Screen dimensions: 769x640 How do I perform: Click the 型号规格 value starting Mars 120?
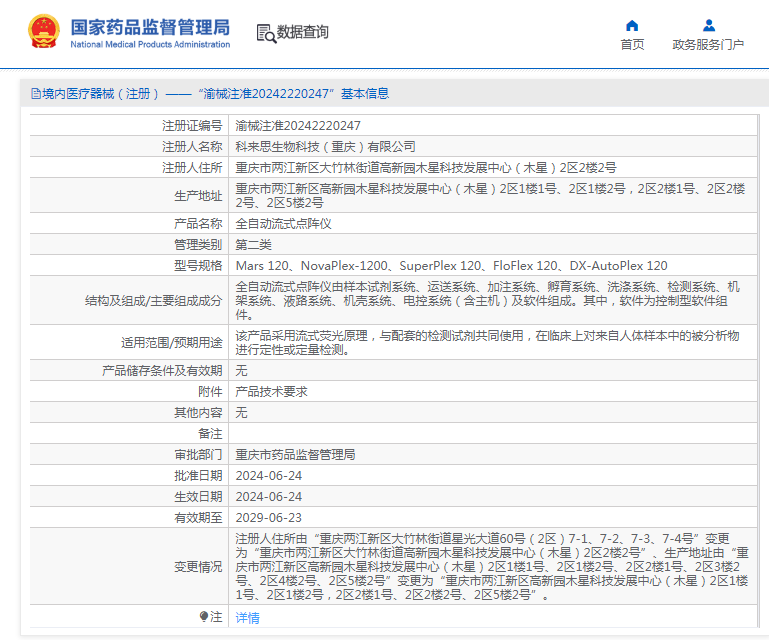(x=451, y=266)
